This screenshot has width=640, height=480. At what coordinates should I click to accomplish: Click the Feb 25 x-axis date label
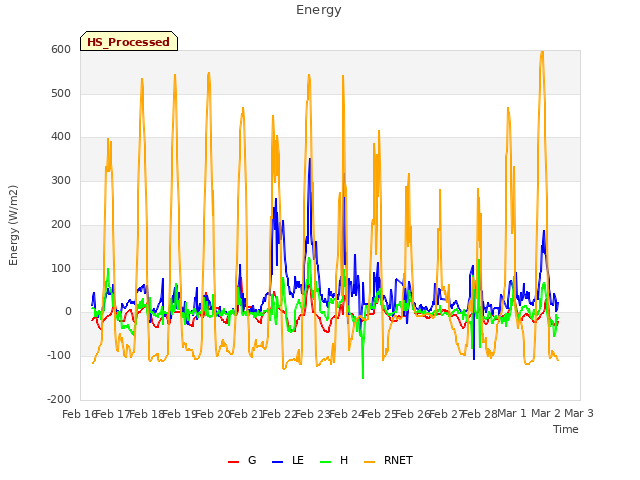pyautogui.click(x=379, y=414)
